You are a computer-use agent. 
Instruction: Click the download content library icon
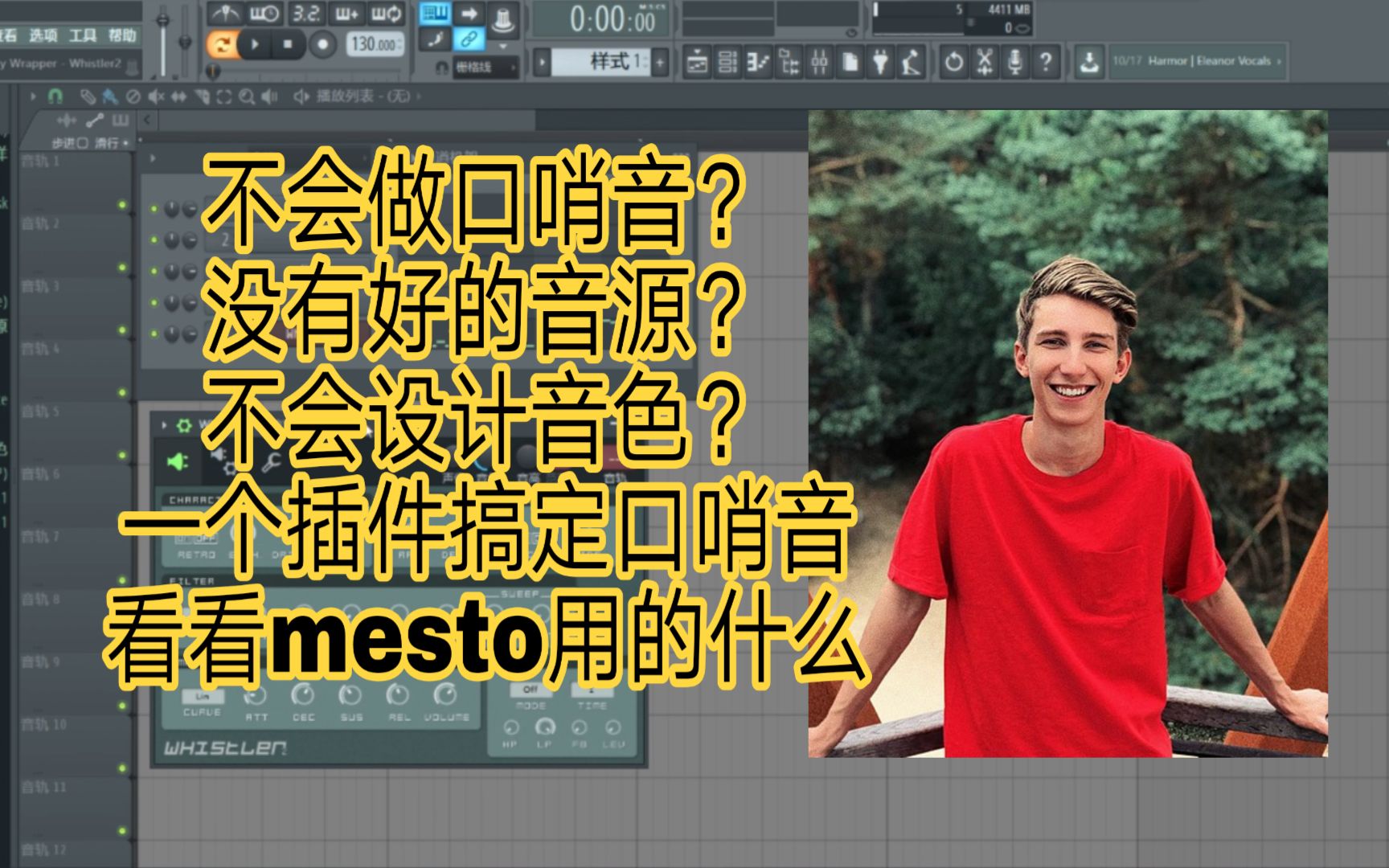tap(1089, 62)
